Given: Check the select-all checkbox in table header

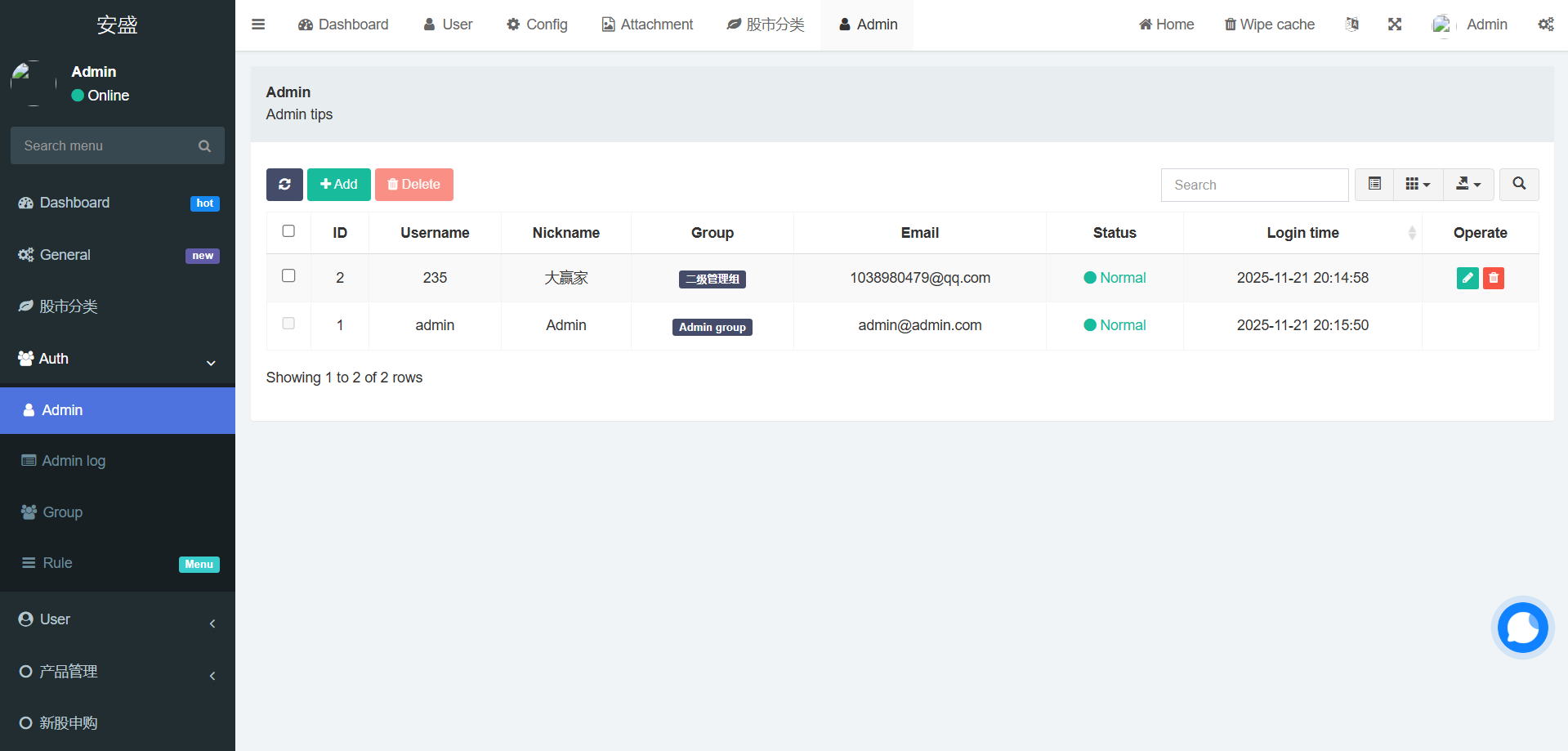Looking at the screenshot, I should coord(288,231).
